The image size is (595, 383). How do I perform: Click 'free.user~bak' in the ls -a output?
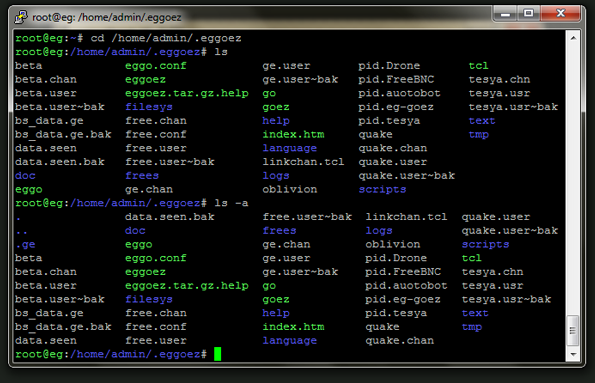point(307,217)
